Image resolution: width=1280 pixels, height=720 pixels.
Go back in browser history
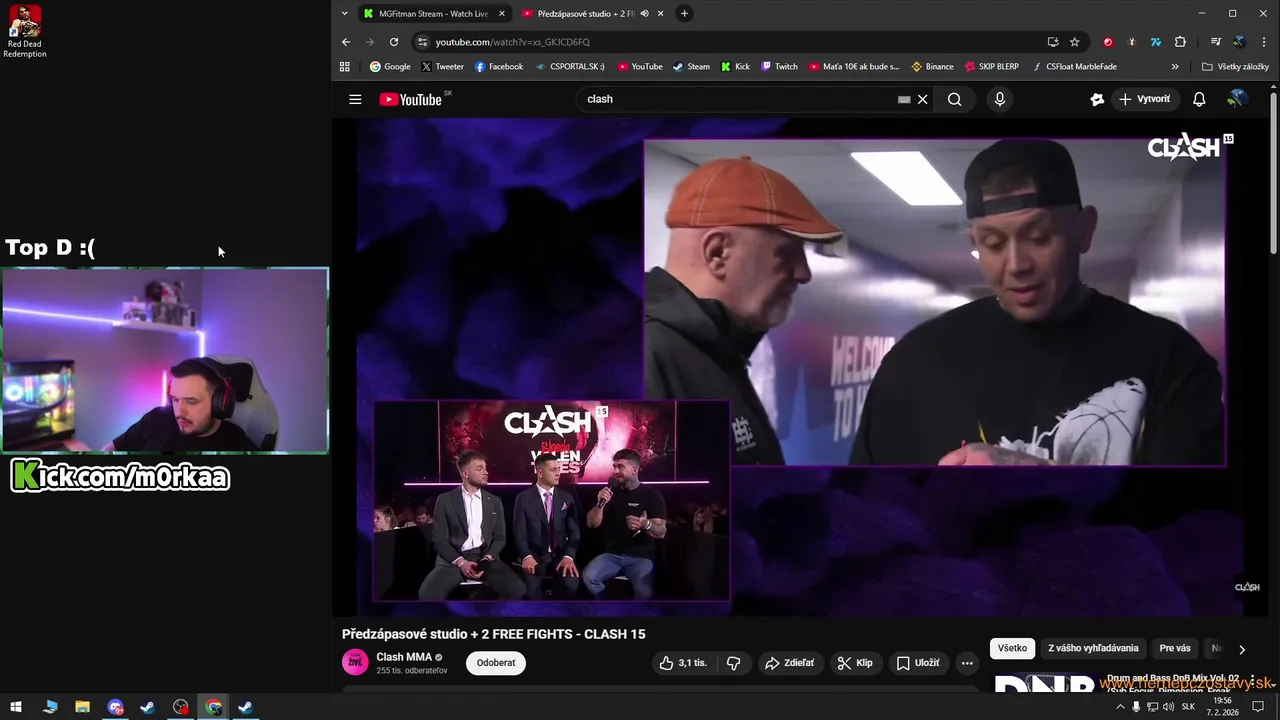tap(346, 42)
